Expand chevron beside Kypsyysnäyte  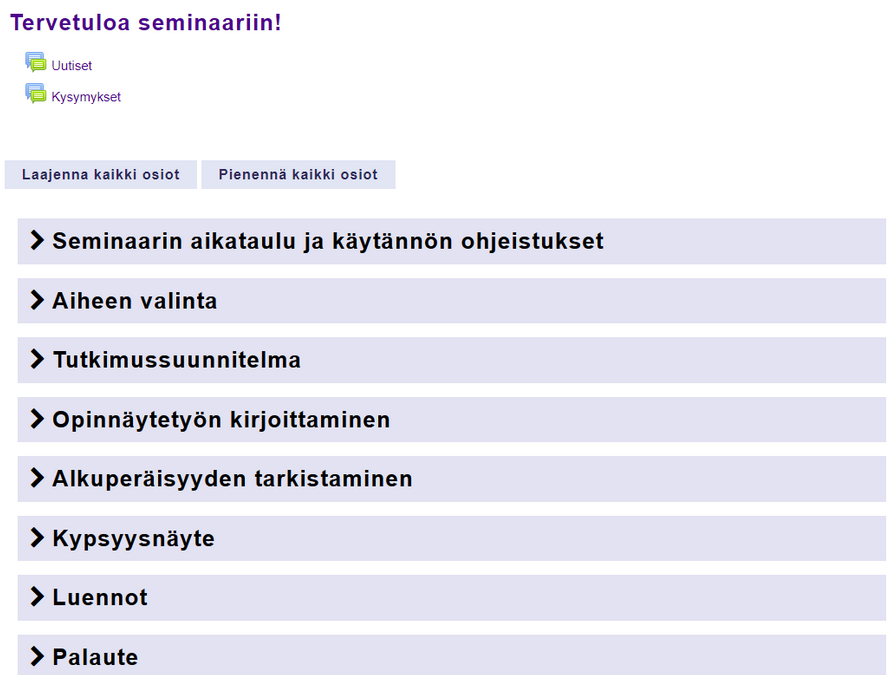pyautogui.click(x=38, y=538)
